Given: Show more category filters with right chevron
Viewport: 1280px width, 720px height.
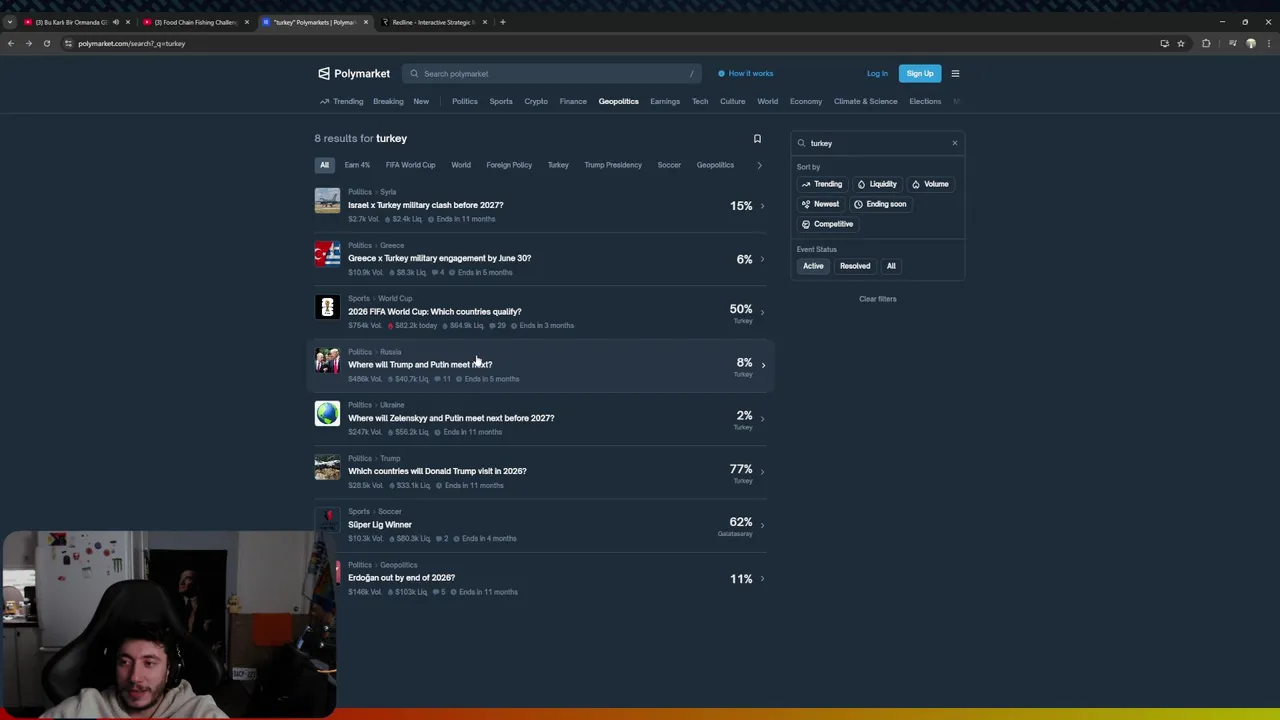Looking at the screenshot, I should point(759,165).
